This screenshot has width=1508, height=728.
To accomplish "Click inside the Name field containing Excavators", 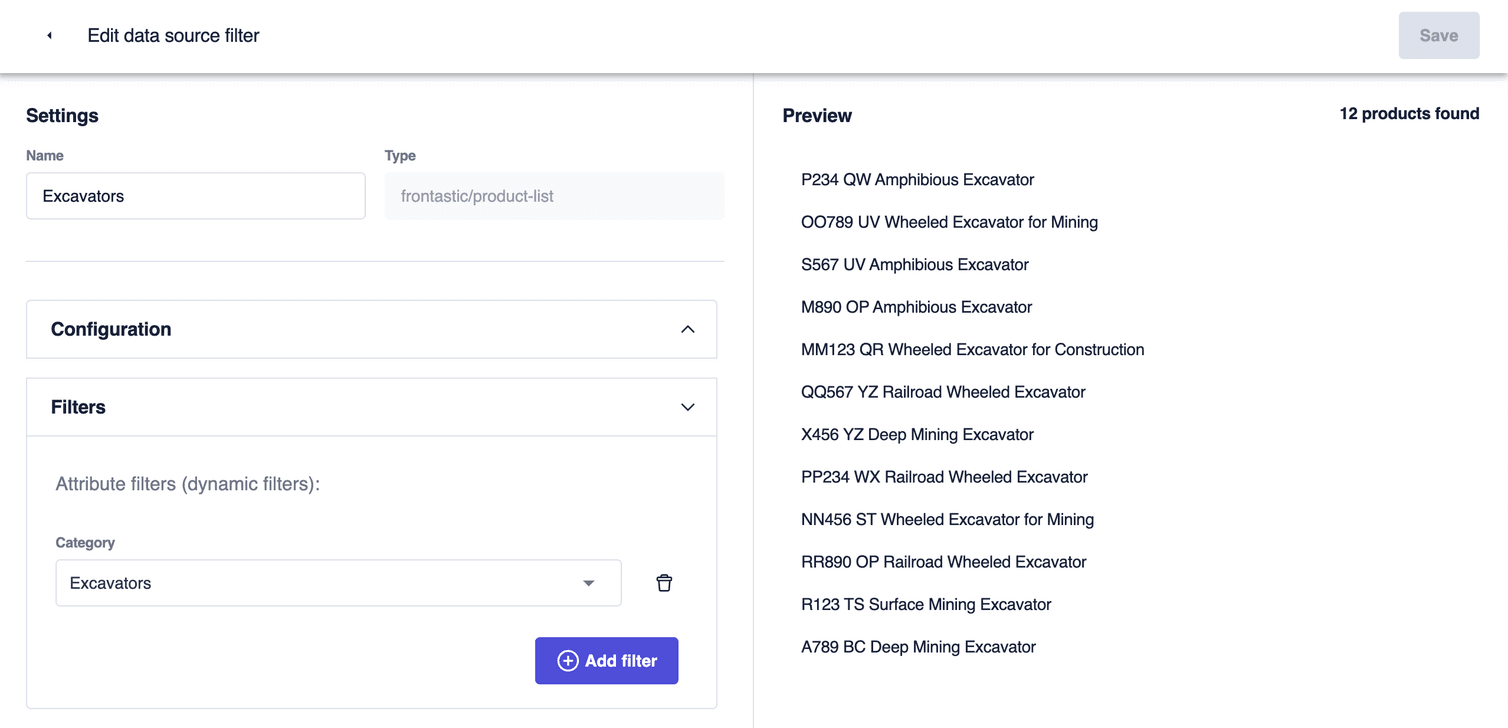I will tap(195, 195).
